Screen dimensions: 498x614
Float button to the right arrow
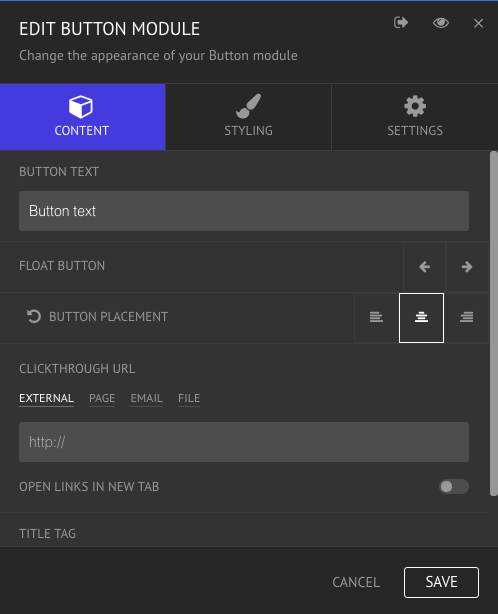point(467,267)
